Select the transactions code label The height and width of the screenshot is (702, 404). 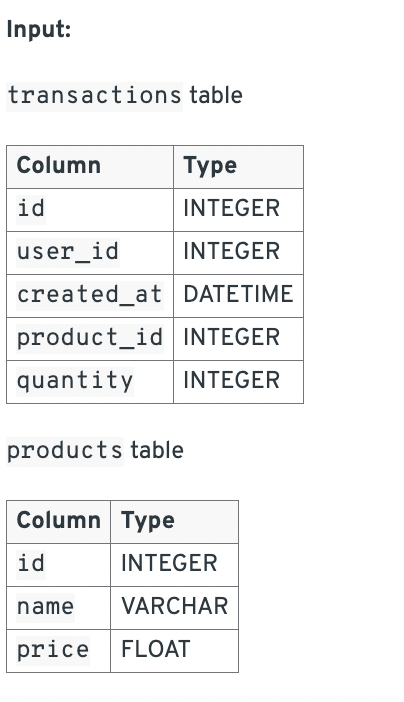pos(95,96)
